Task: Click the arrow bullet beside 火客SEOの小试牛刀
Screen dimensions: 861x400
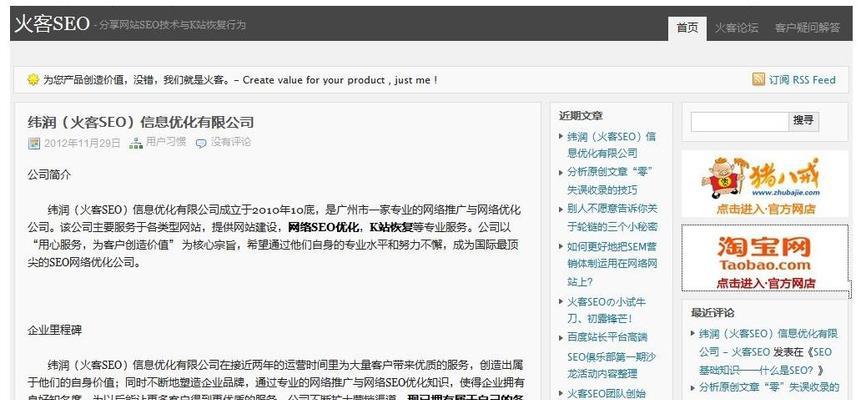Action: (x=561, y=302)
